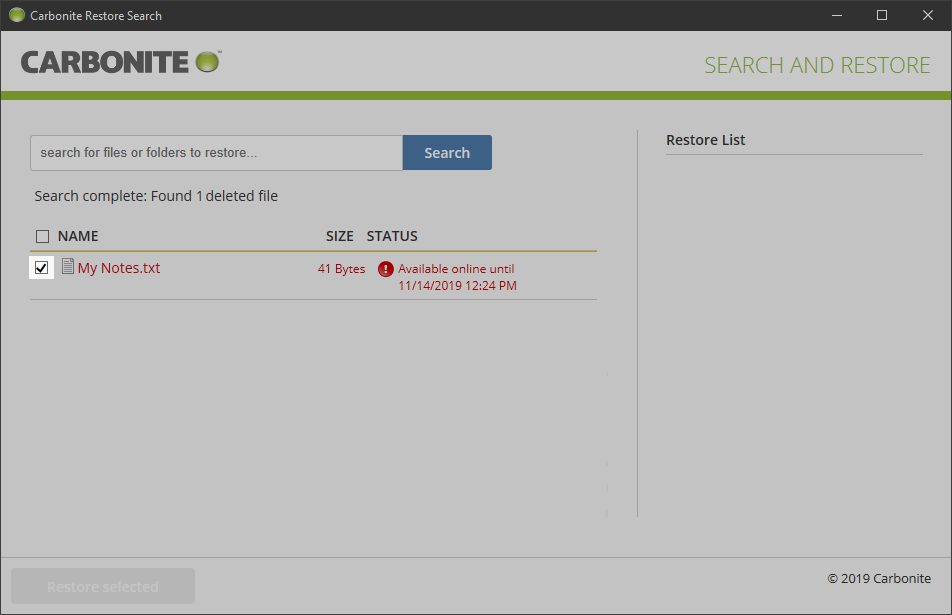
Task: Click the red exclamation status icon
Action: 385,269
